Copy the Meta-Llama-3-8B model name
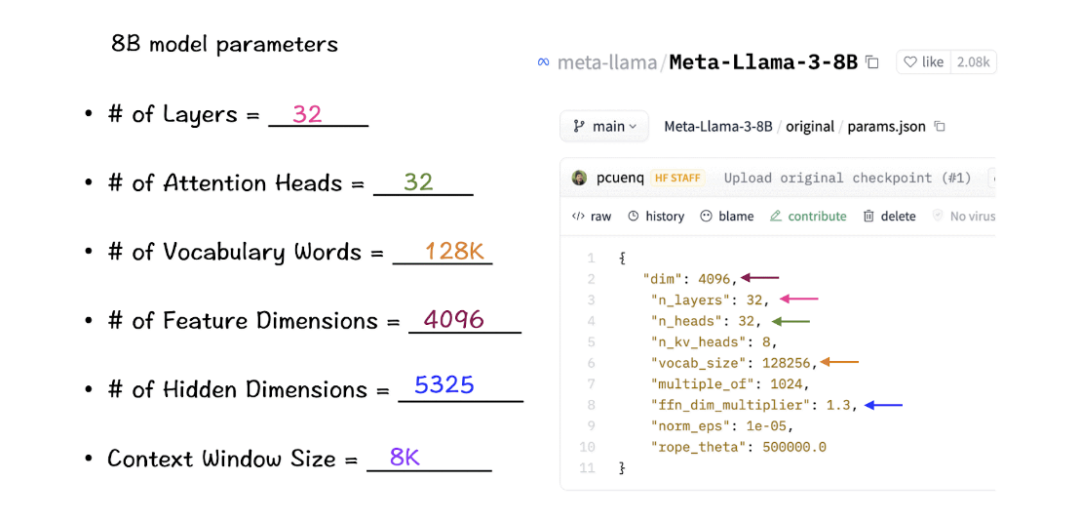Screen dimensions: 1080x521 click(x=872, y=62)
